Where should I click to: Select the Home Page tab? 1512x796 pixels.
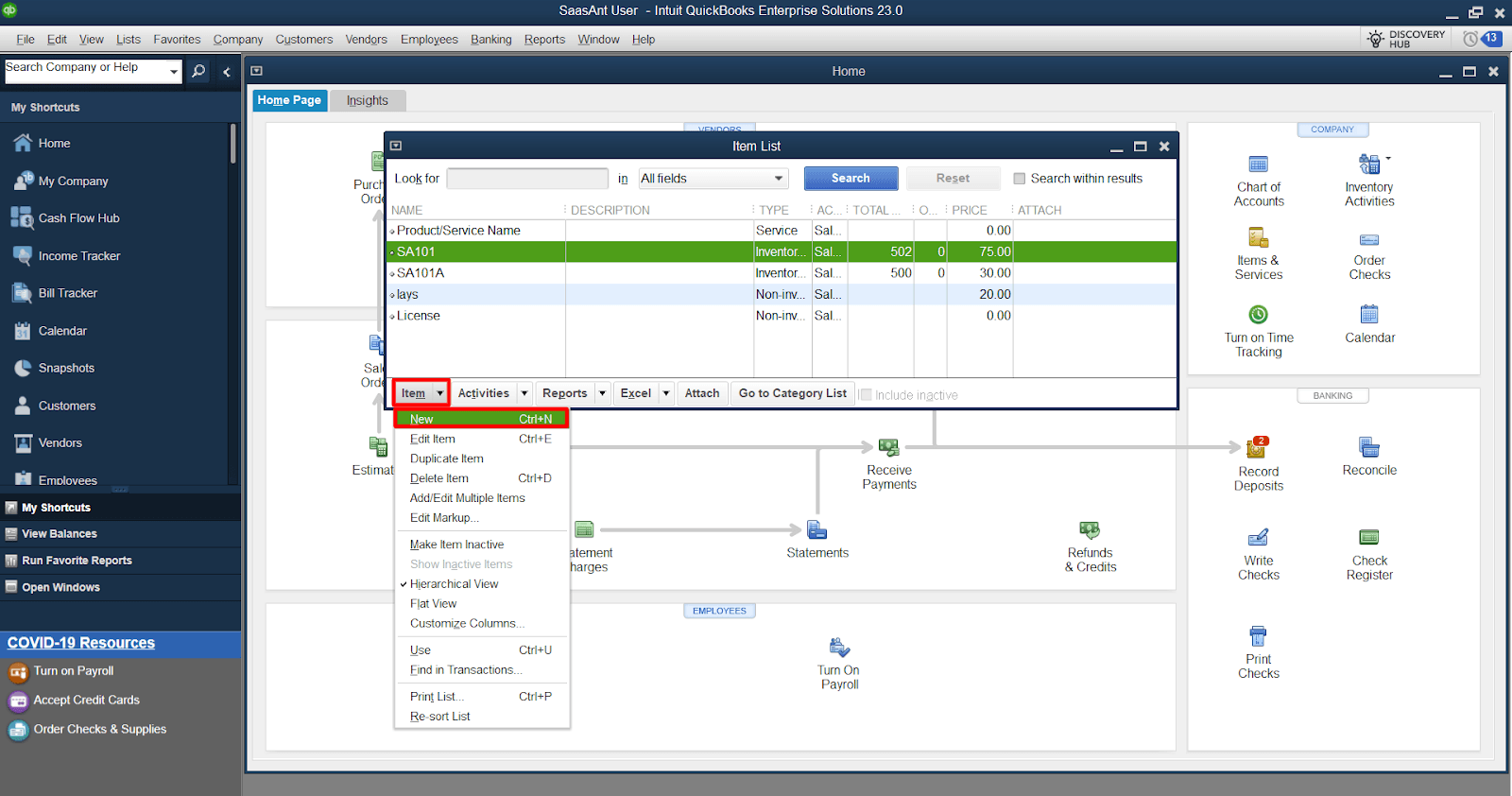[x=289, y=100]
